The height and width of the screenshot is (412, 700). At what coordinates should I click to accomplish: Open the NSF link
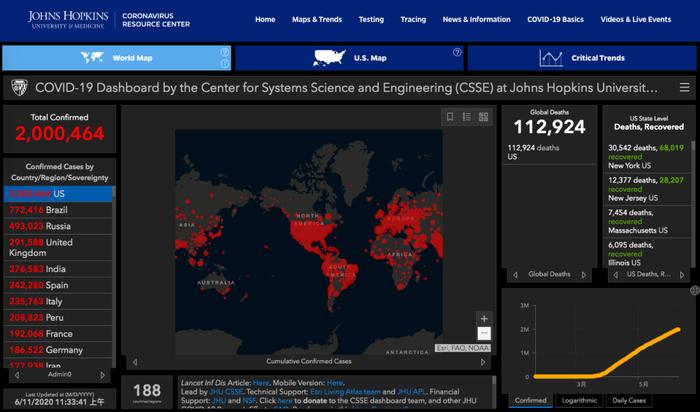click(249, 401)
